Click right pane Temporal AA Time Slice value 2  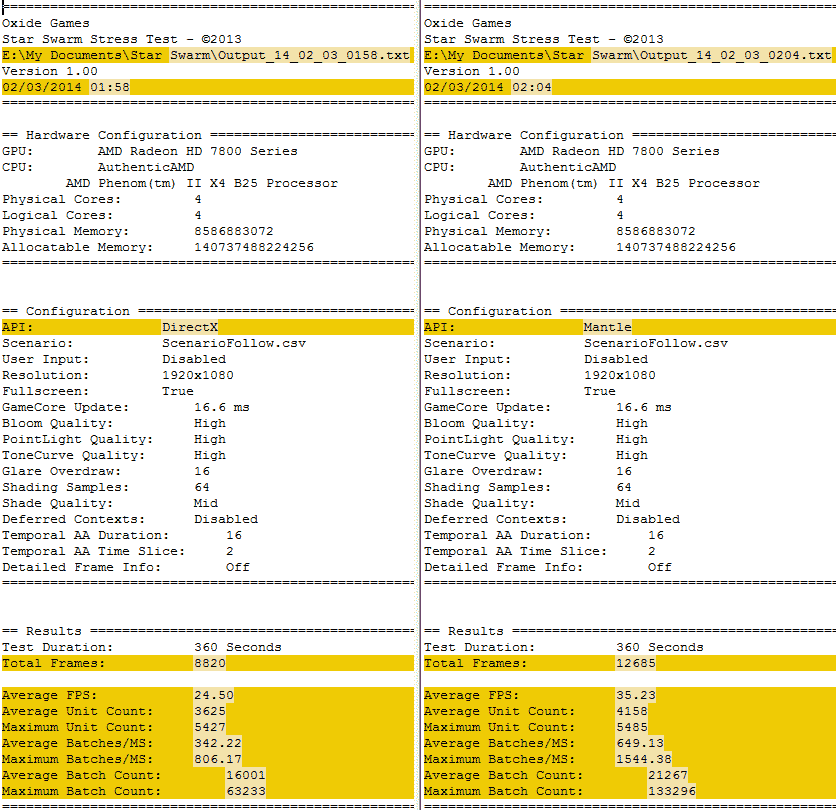click(652, 551)
